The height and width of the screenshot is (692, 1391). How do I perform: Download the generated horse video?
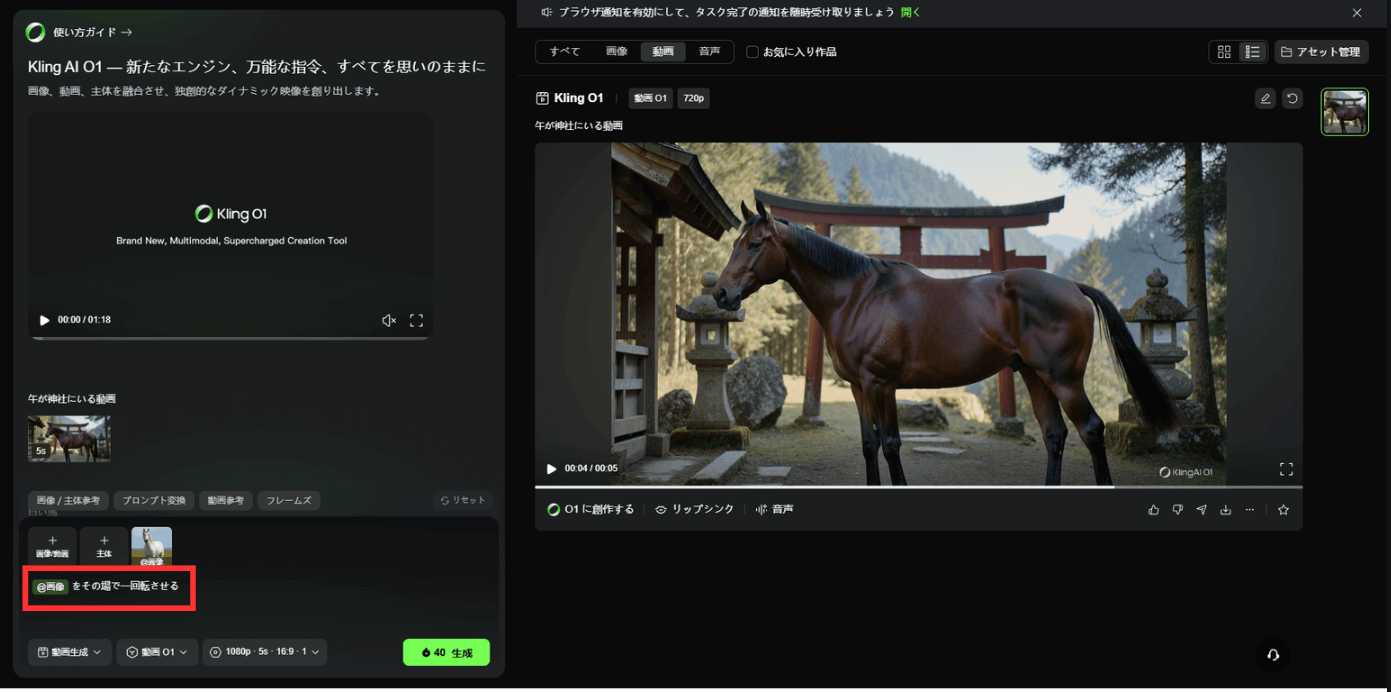(x=1226, y=510)
